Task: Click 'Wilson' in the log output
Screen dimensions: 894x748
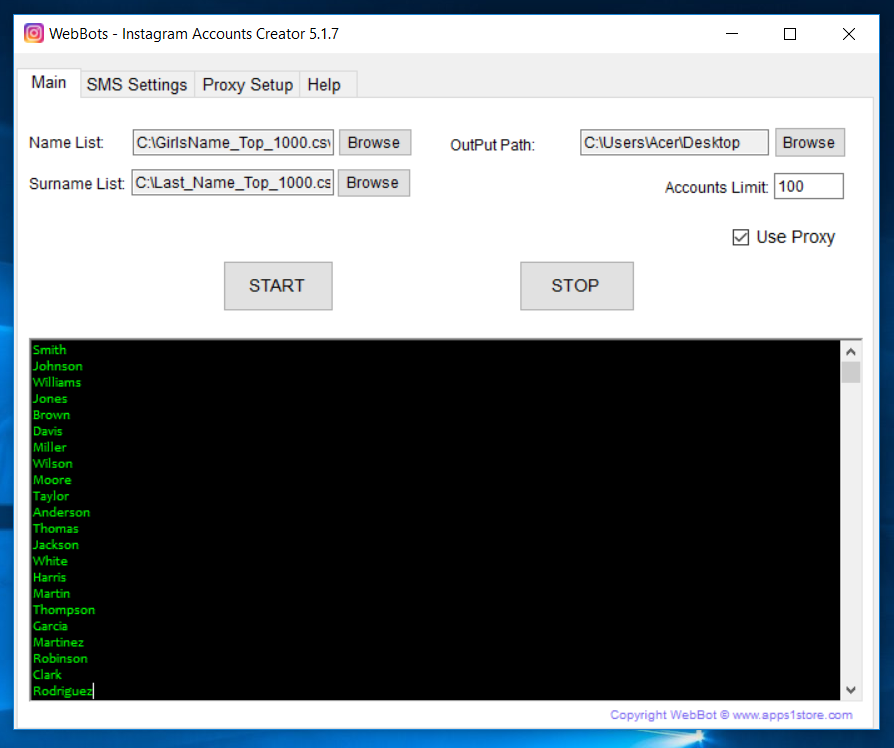Action: 53,464
